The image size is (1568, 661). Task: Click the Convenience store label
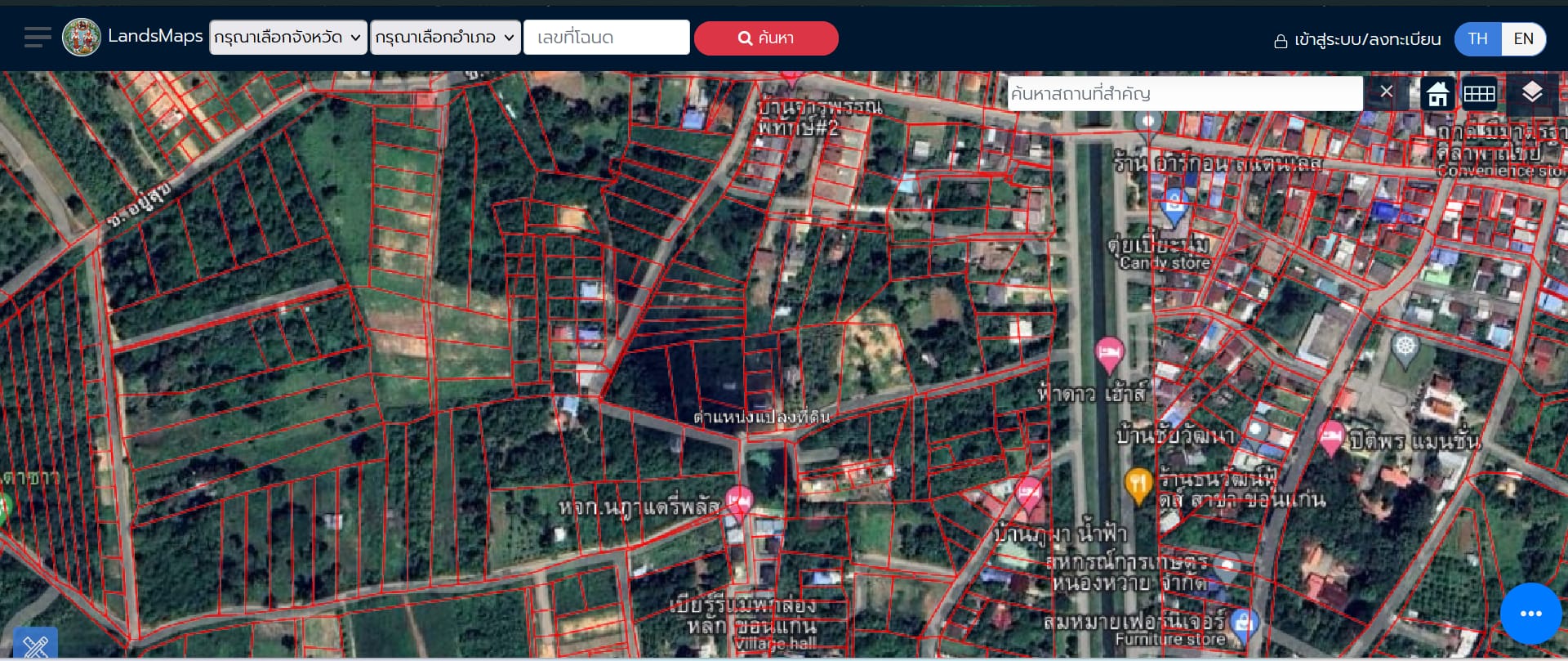click(1502, 171)
